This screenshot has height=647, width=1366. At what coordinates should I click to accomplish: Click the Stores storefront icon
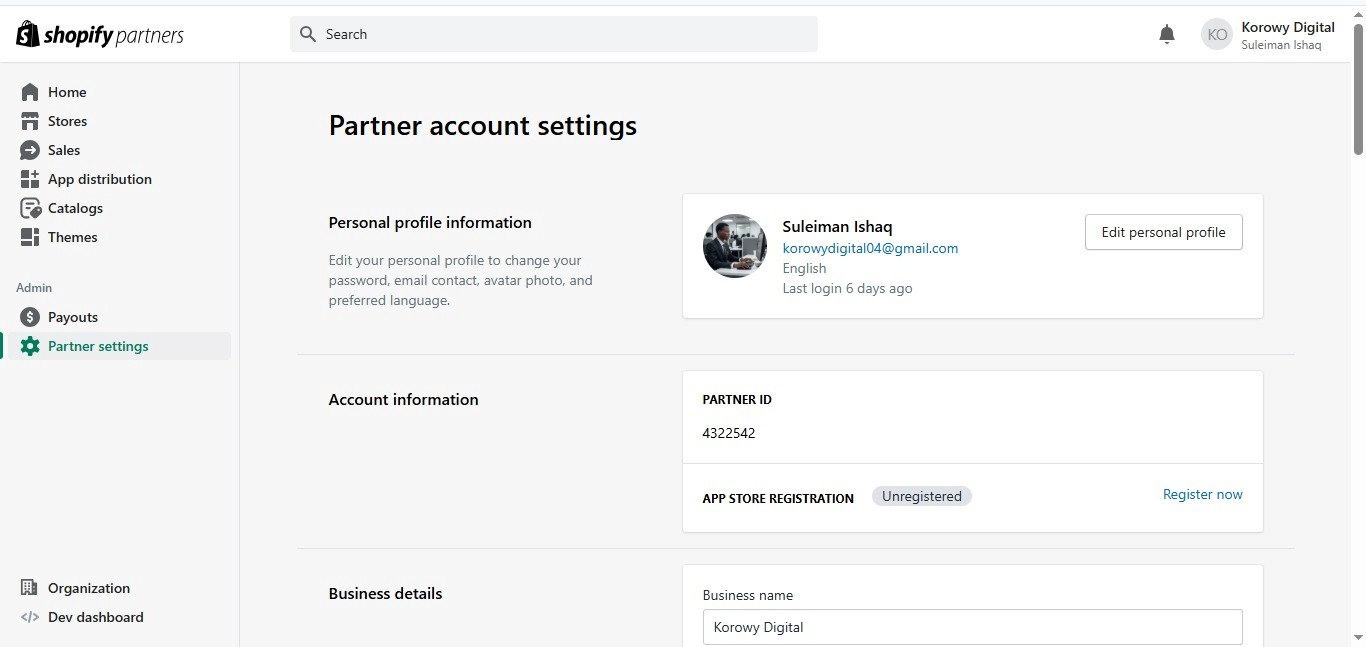[x=30, y=121]
